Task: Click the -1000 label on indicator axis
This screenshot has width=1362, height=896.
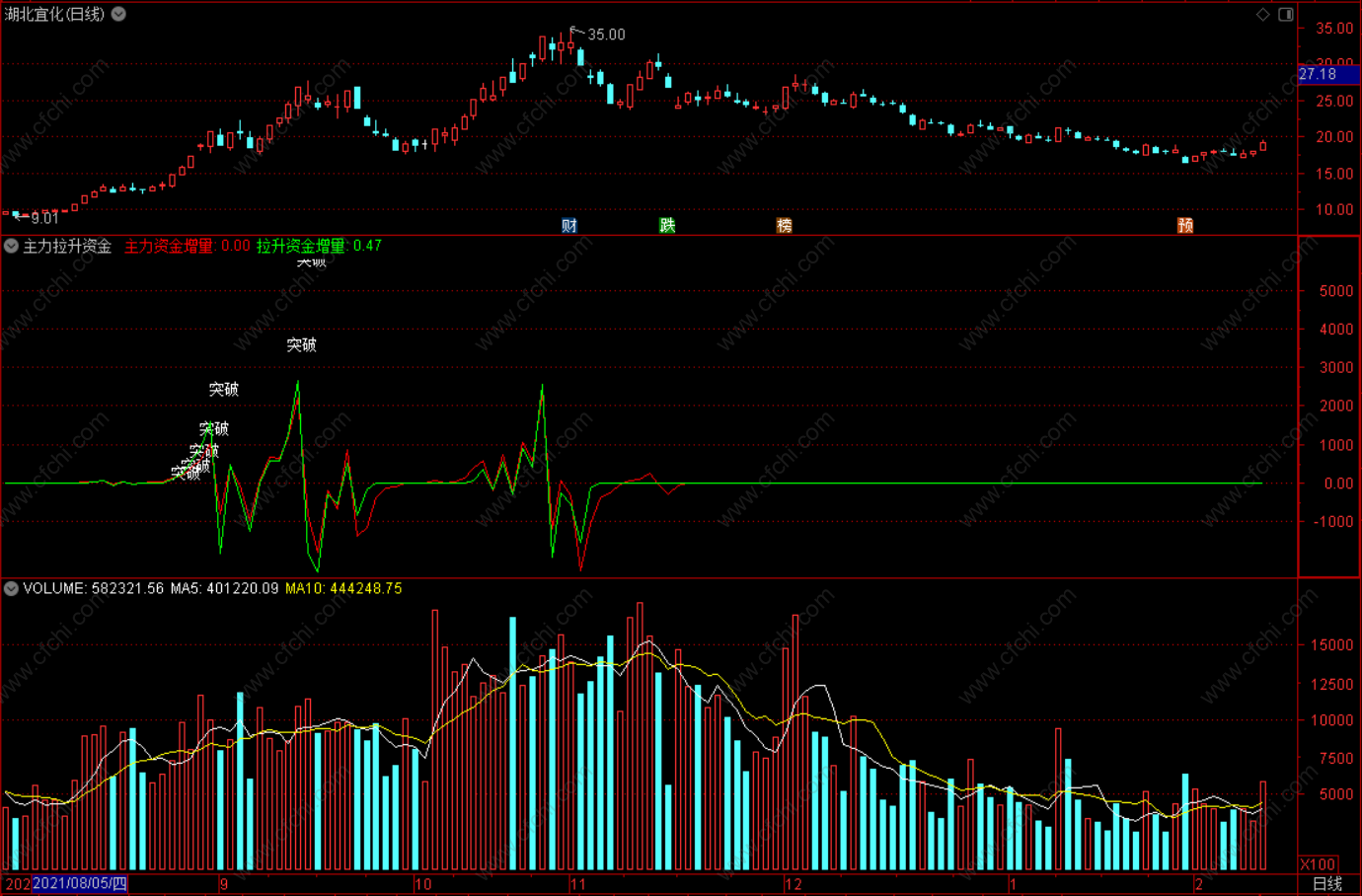Action: pos(1333,521)
